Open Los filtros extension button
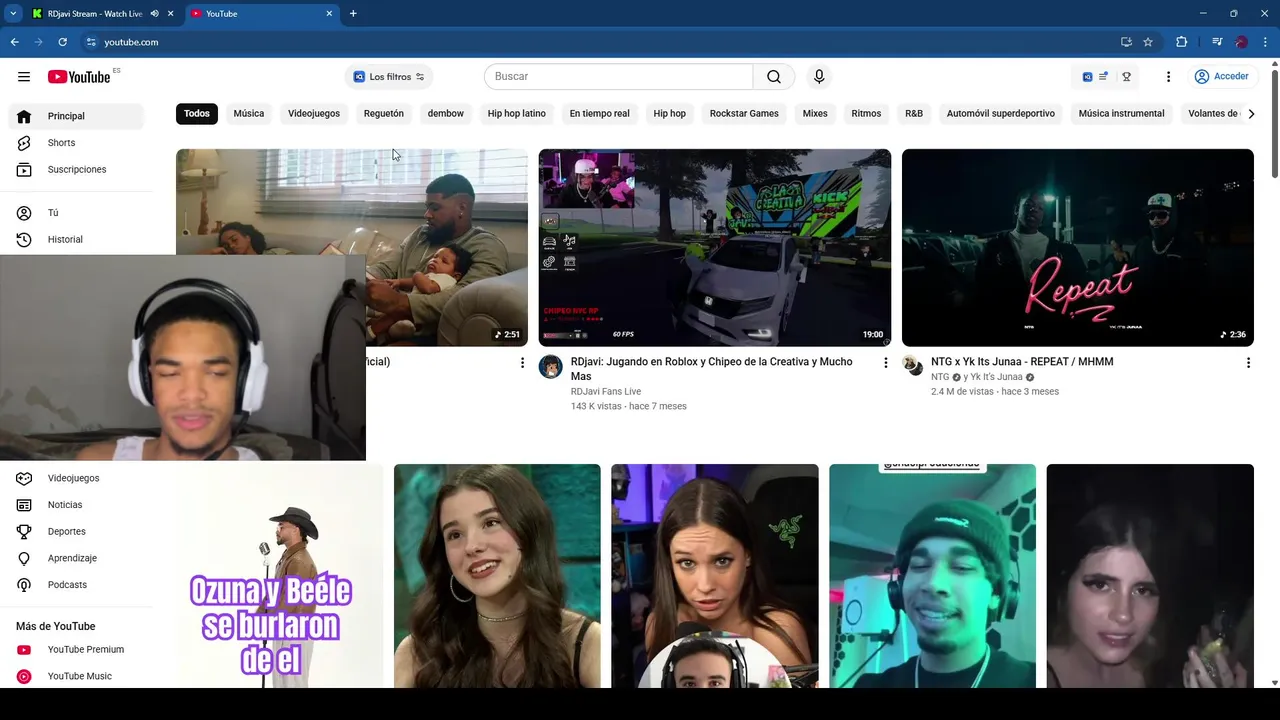This screenshot has height=720, width=1280. [389, 77]
